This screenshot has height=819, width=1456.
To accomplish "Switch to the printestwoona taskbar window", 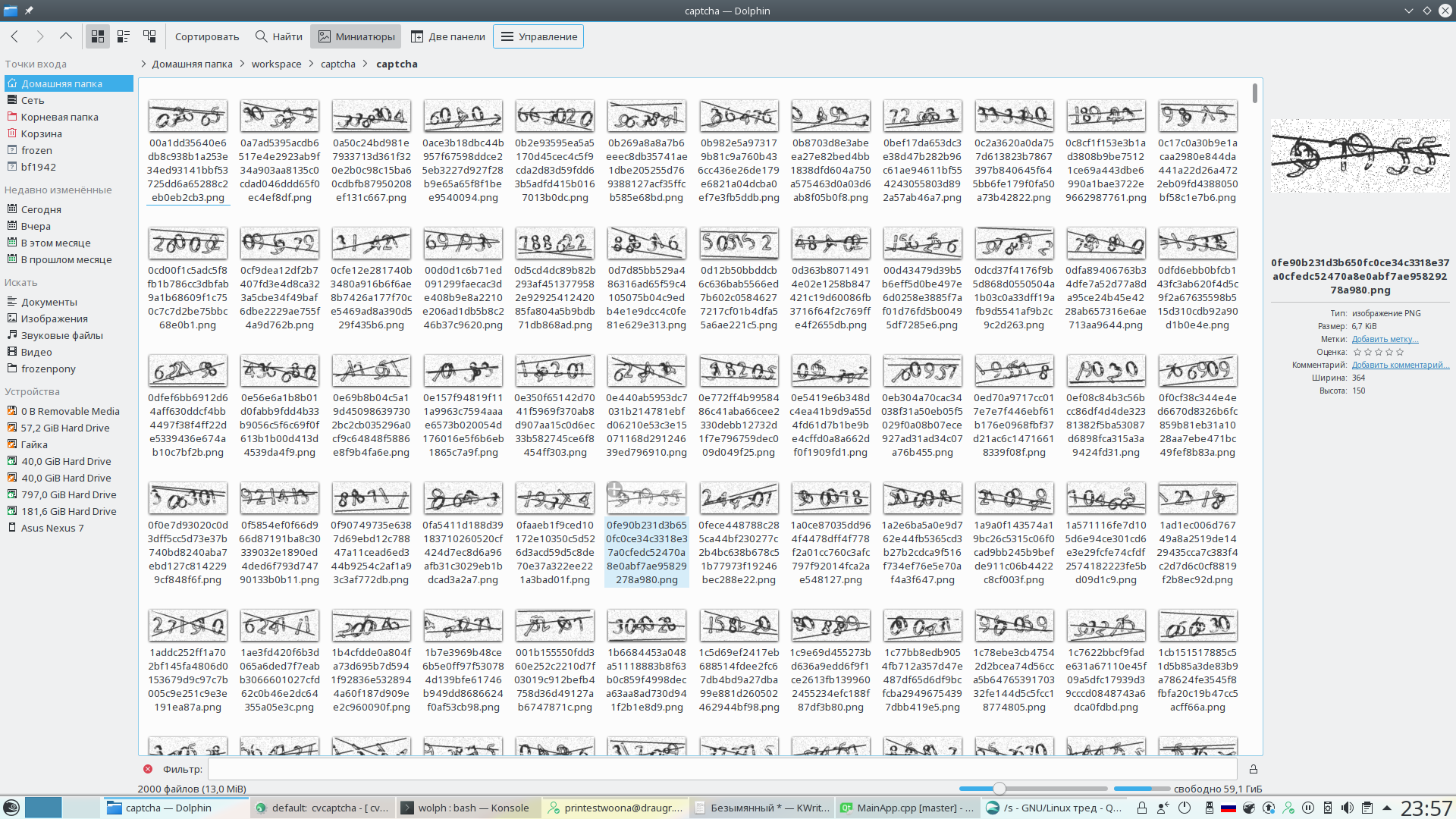I will (x=616, y=808).
